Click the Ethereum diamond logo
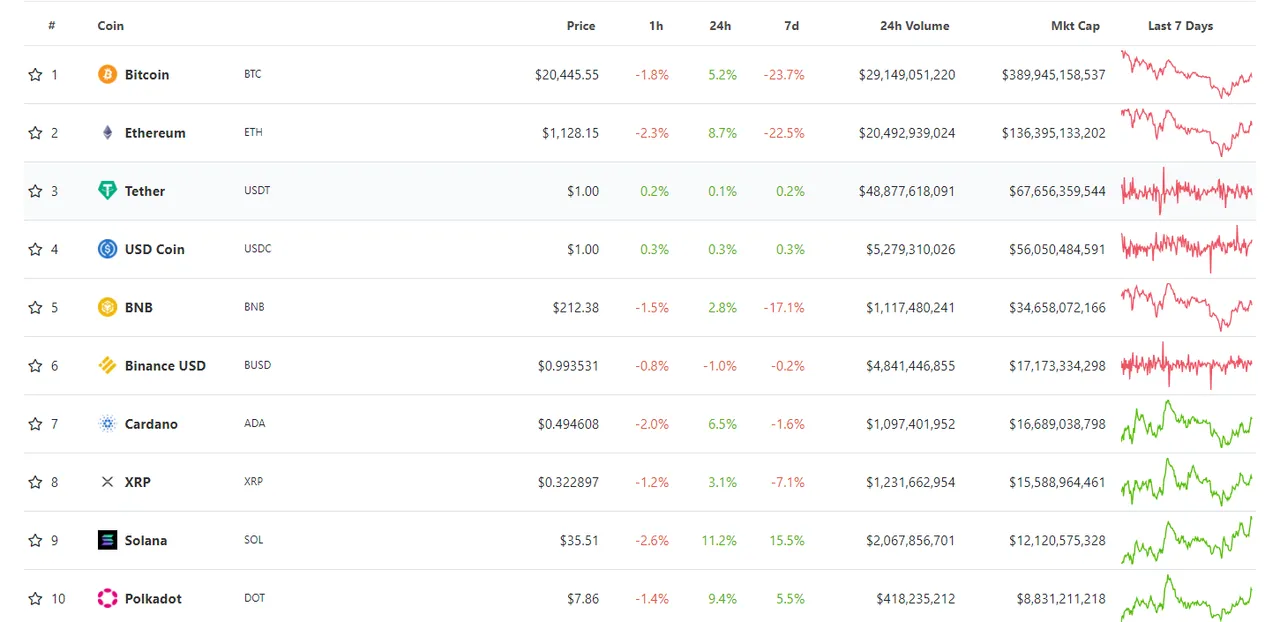Image resolution: width=1280 pixels, height=622 pixels. pos(107,132)
